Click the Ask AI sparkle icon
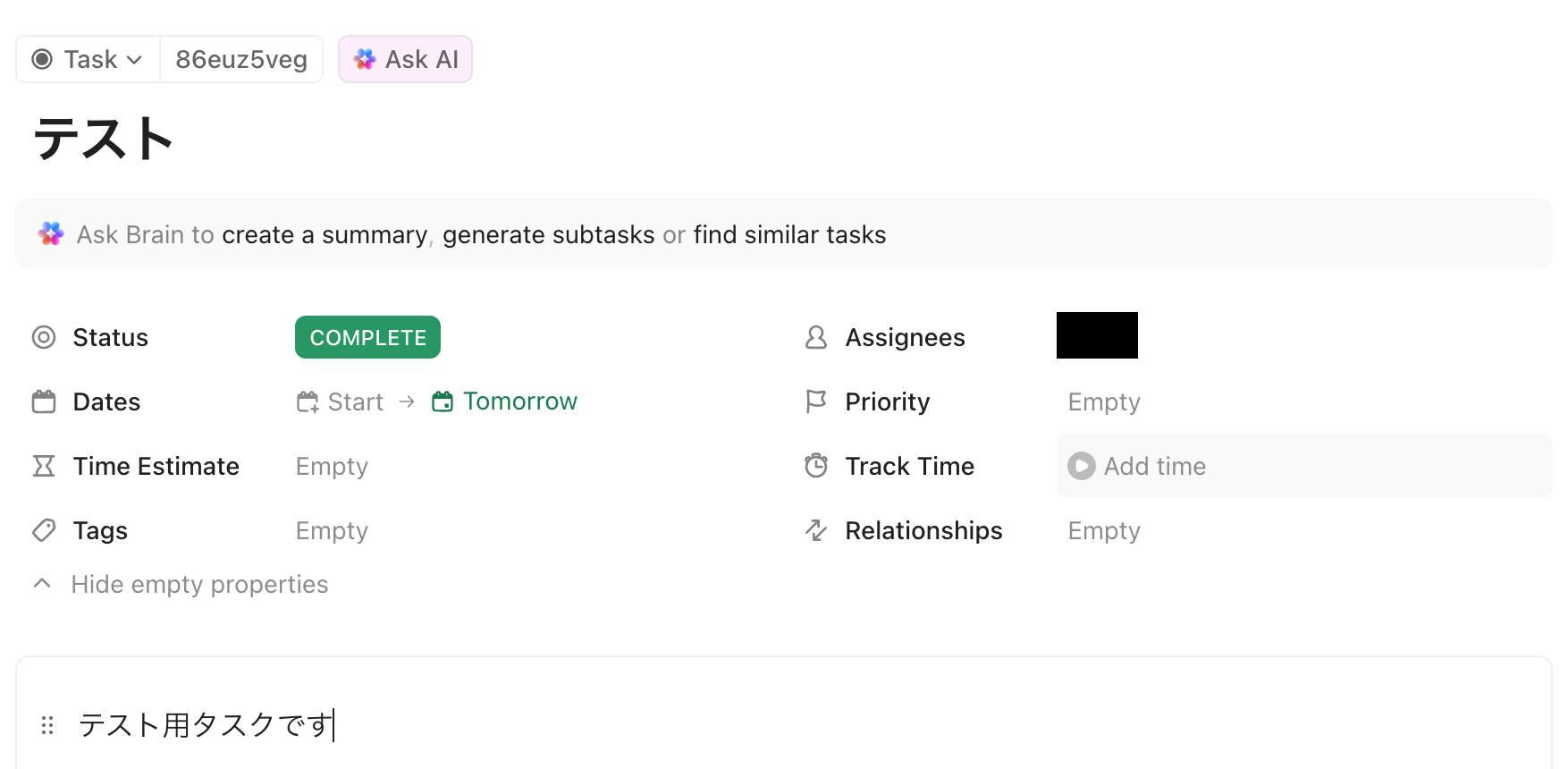 (x=365, y=59)
